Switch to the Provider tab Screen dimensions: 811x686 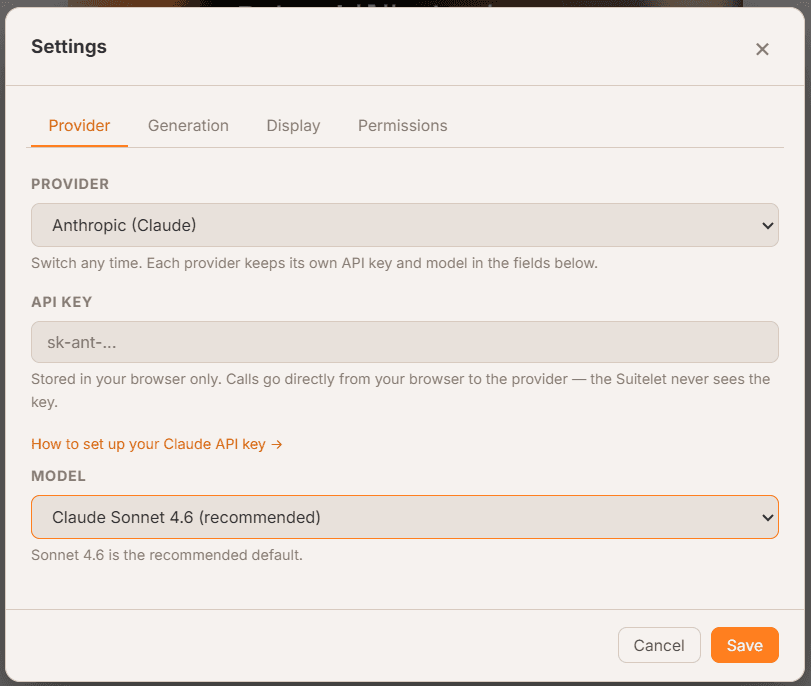click(x=79, y=126)
